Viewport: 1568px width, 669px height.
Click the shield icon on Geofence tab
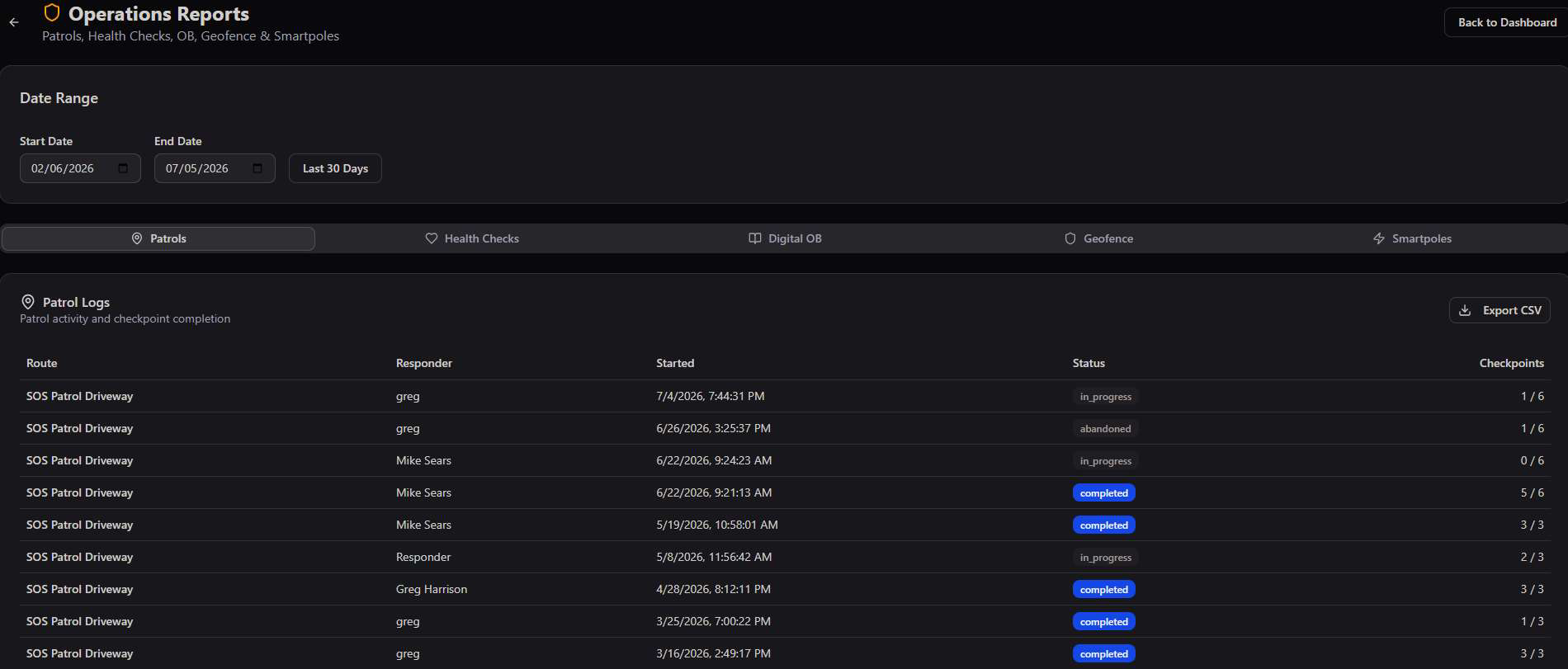(1070, 238)
